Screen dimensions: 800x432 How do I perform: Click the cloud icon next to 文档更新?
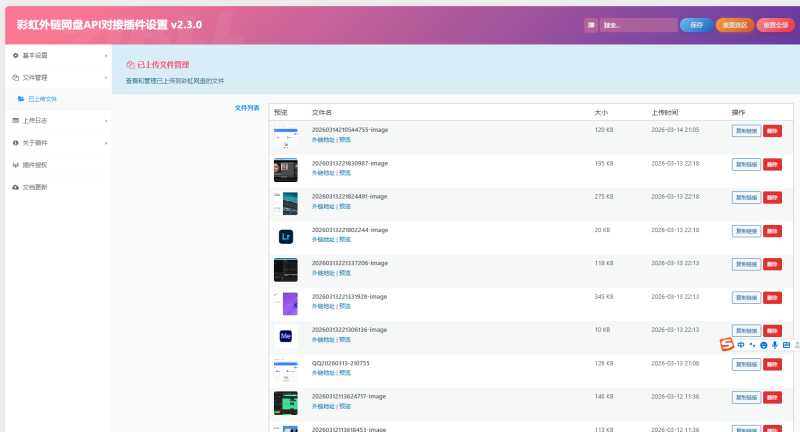pos(15,187)
